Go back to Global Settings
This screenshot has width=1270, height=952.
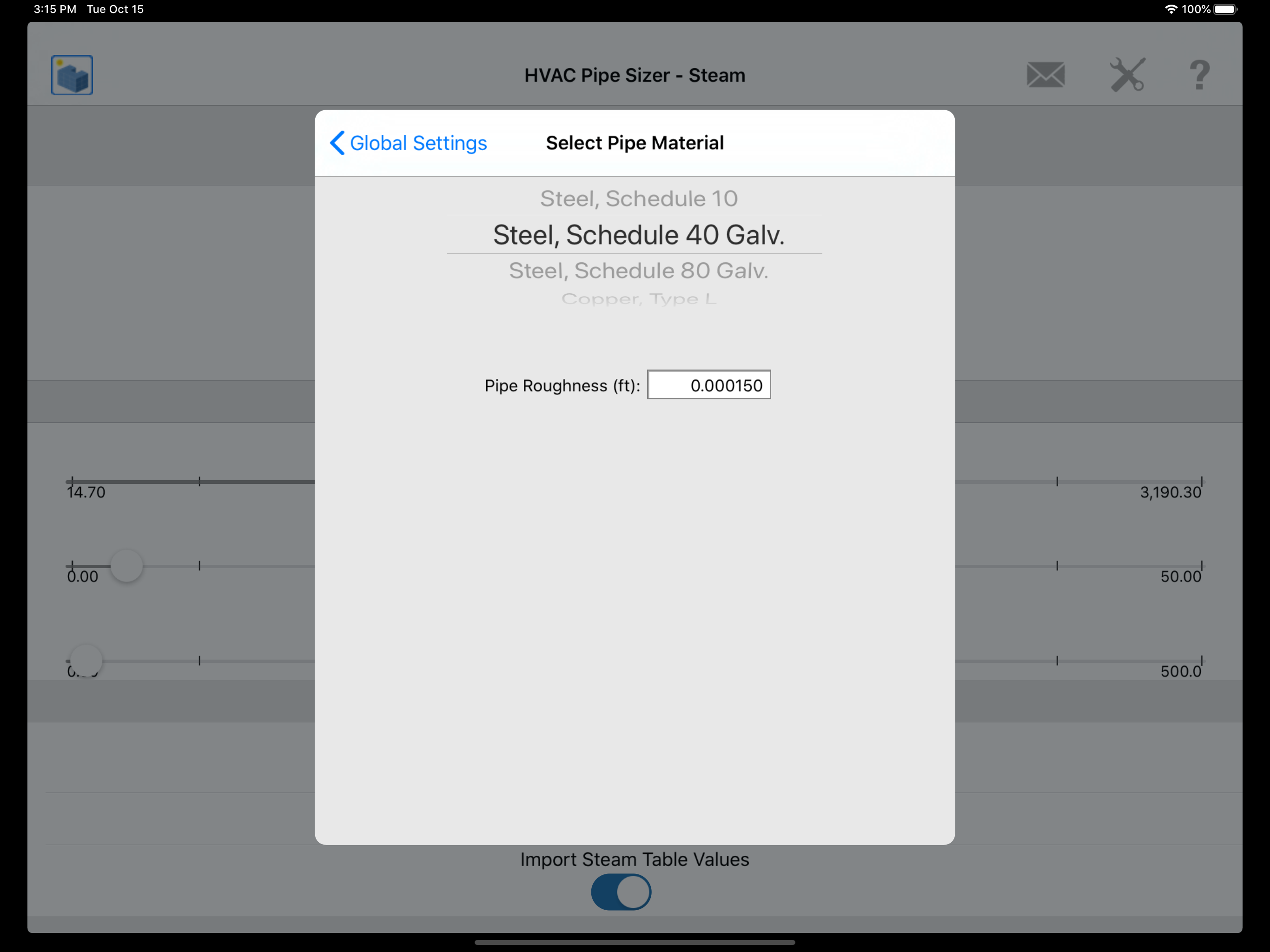418,143
